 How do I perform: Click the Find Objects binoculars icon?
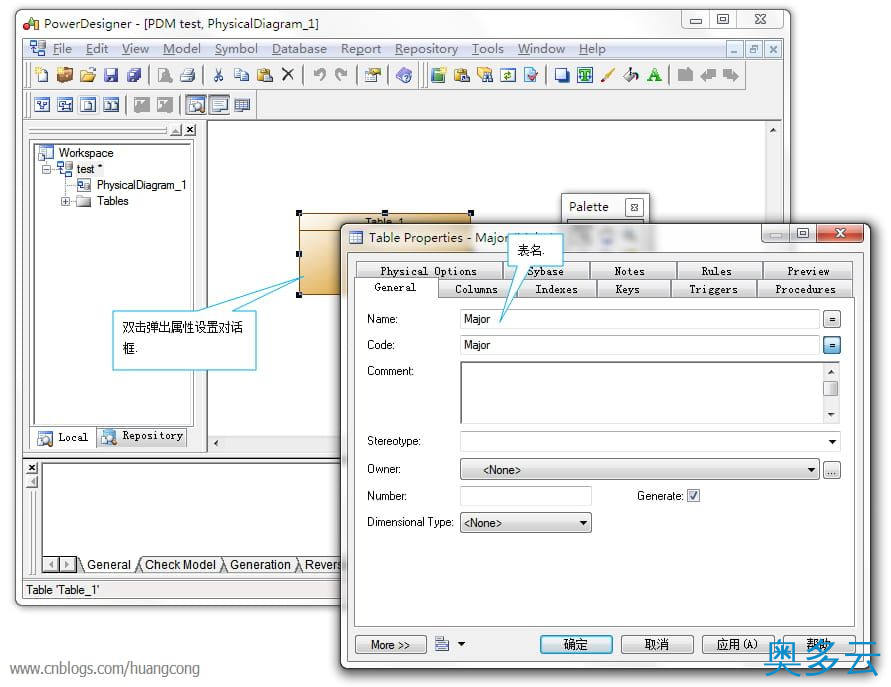[485, 75]
